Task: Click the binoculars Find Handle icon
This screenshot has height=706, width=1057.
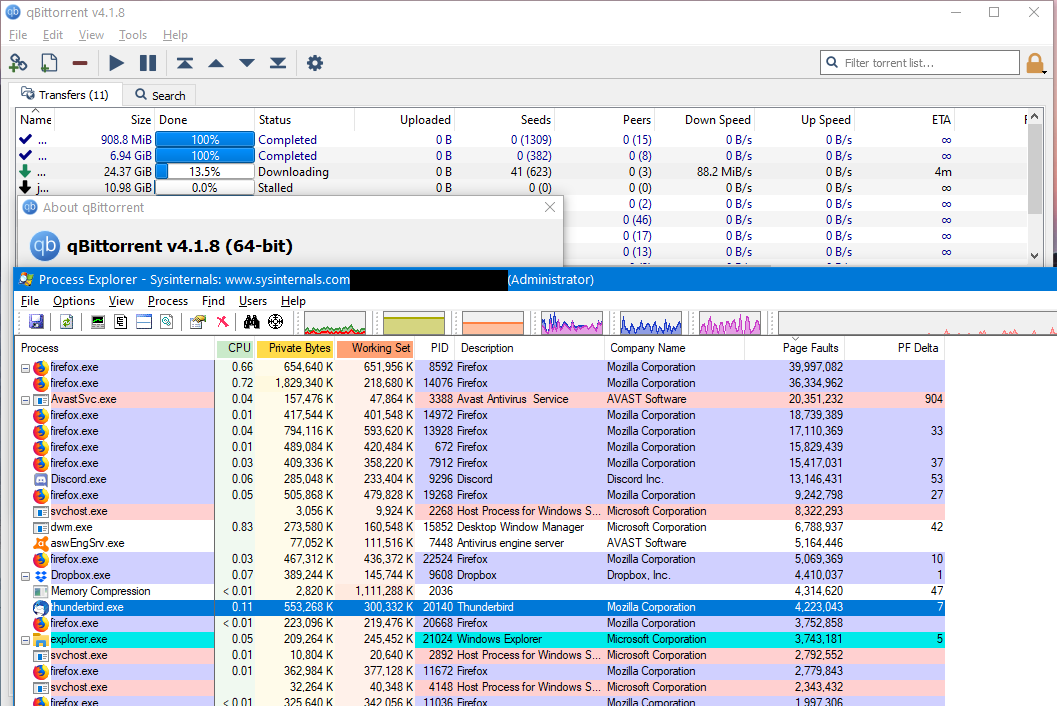Action: point(251,322)
